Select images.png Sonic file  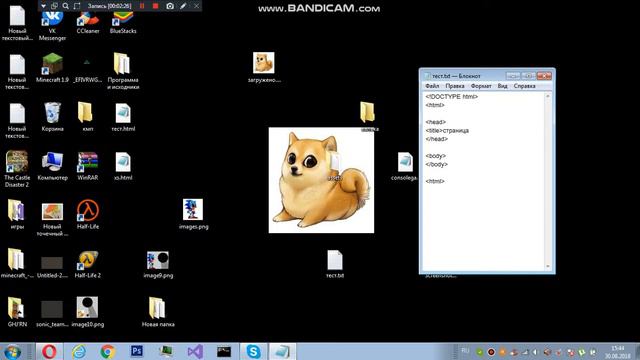(193, 214)
